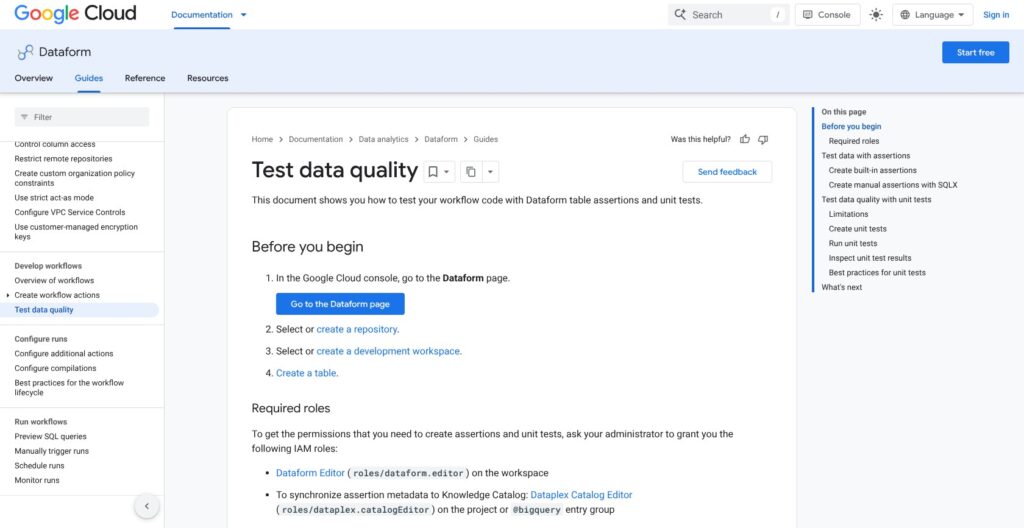
Task: Jump to Inspect unit test results
Action: tap(870, 258)
